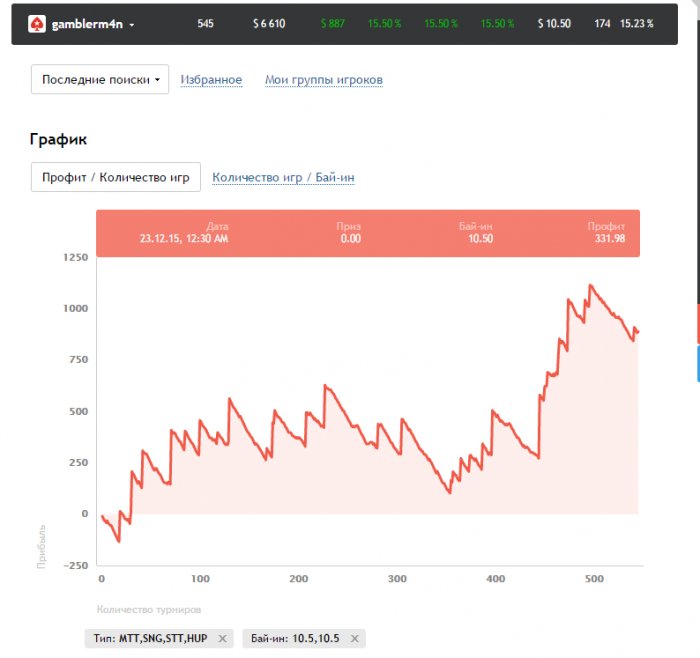The height and width of the screenshot is (658, 700).
Task: Remove the 10.5 buy-in filter
Action: tap(354, 638)
